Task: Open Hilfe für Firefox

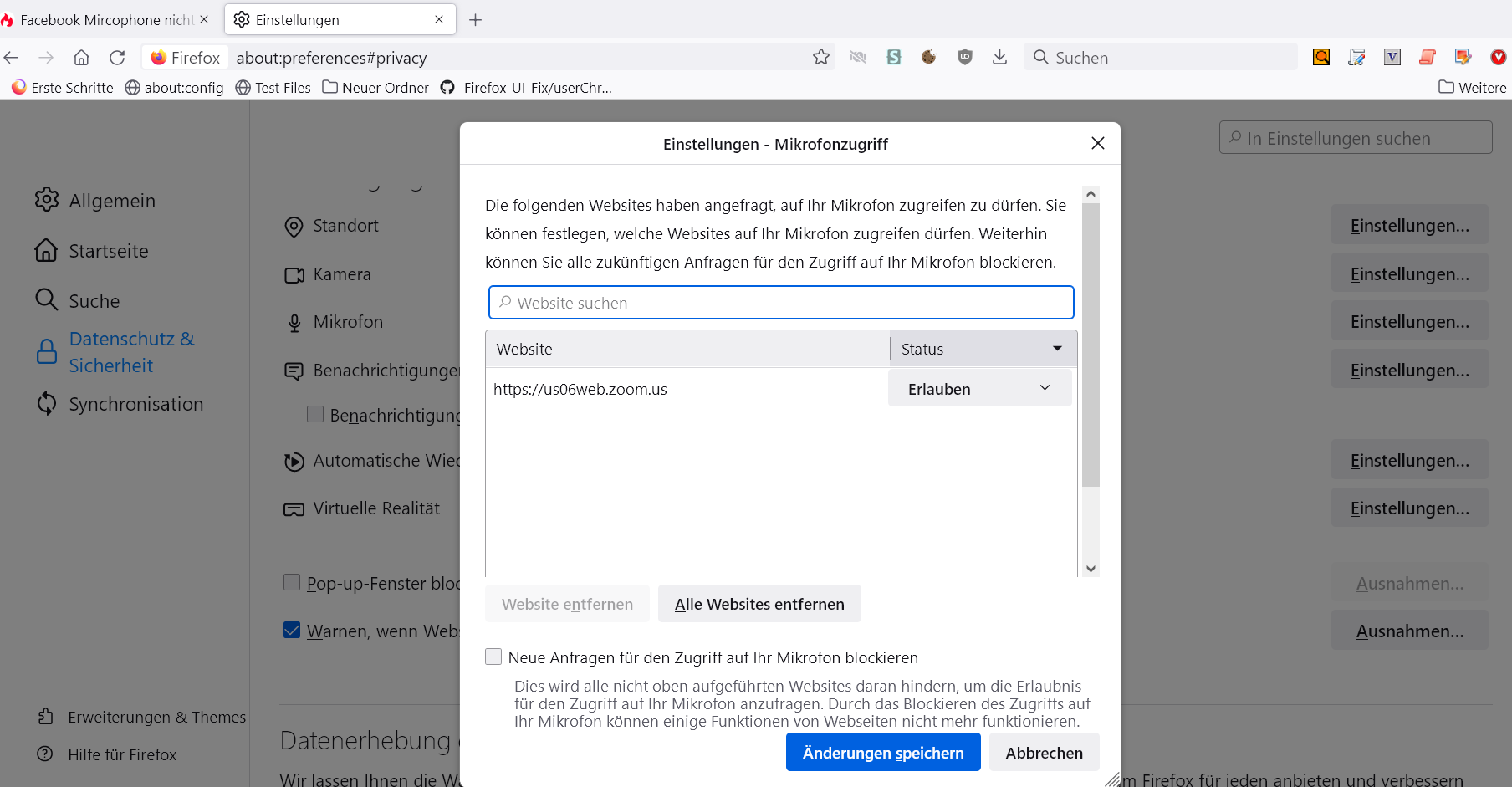Action: click(107, 754)
